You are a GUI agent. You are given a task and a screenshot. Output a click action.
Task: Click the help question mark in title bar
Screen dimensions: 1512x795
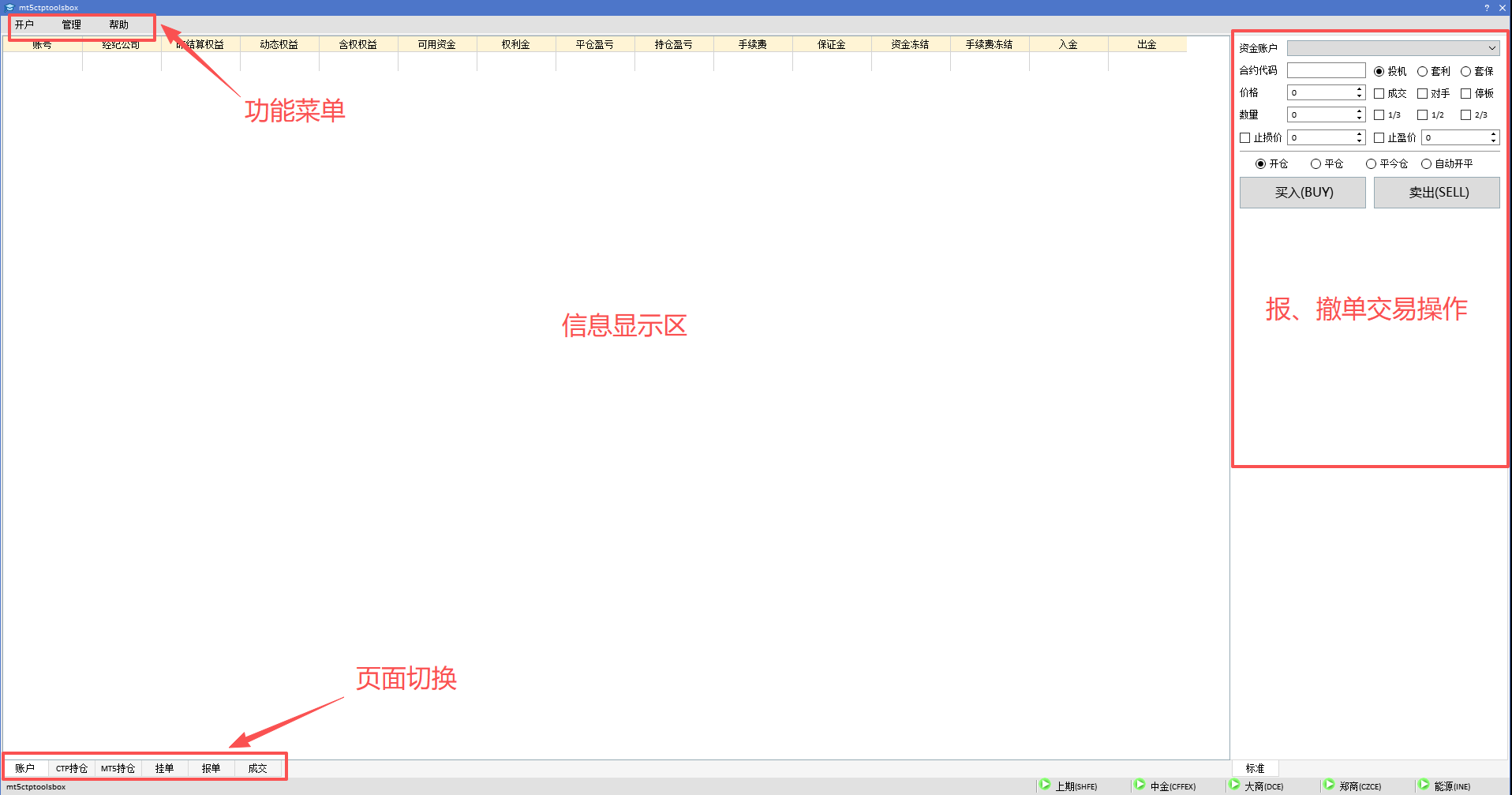pos(1487,8)
